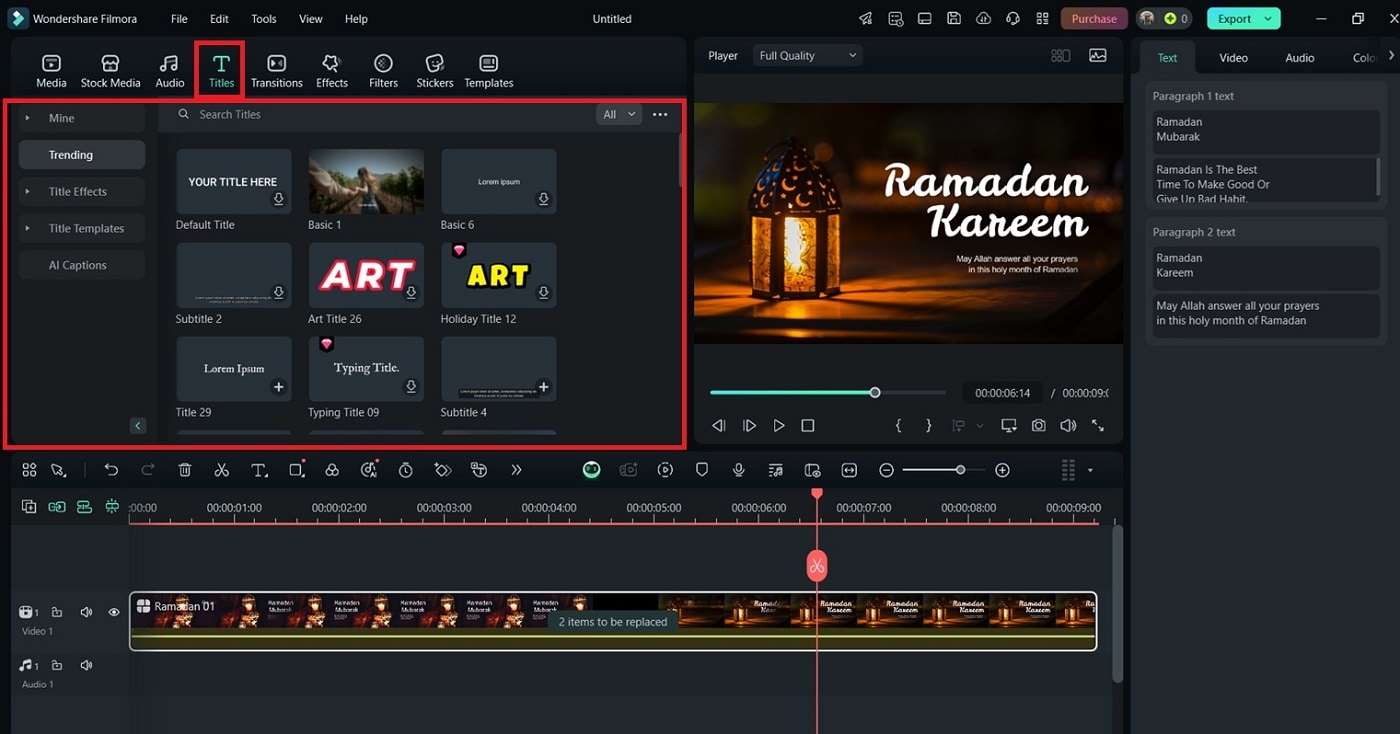Mute the Video 1 track speaker
Screen dimensions: 1400x734
(86, 612)
